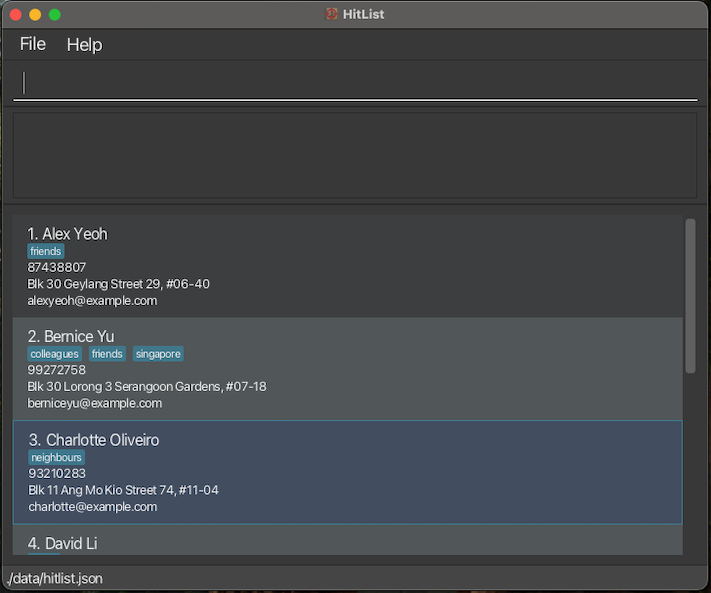Maximize window using the green button

pyautogui.click(x=55, y=14)
